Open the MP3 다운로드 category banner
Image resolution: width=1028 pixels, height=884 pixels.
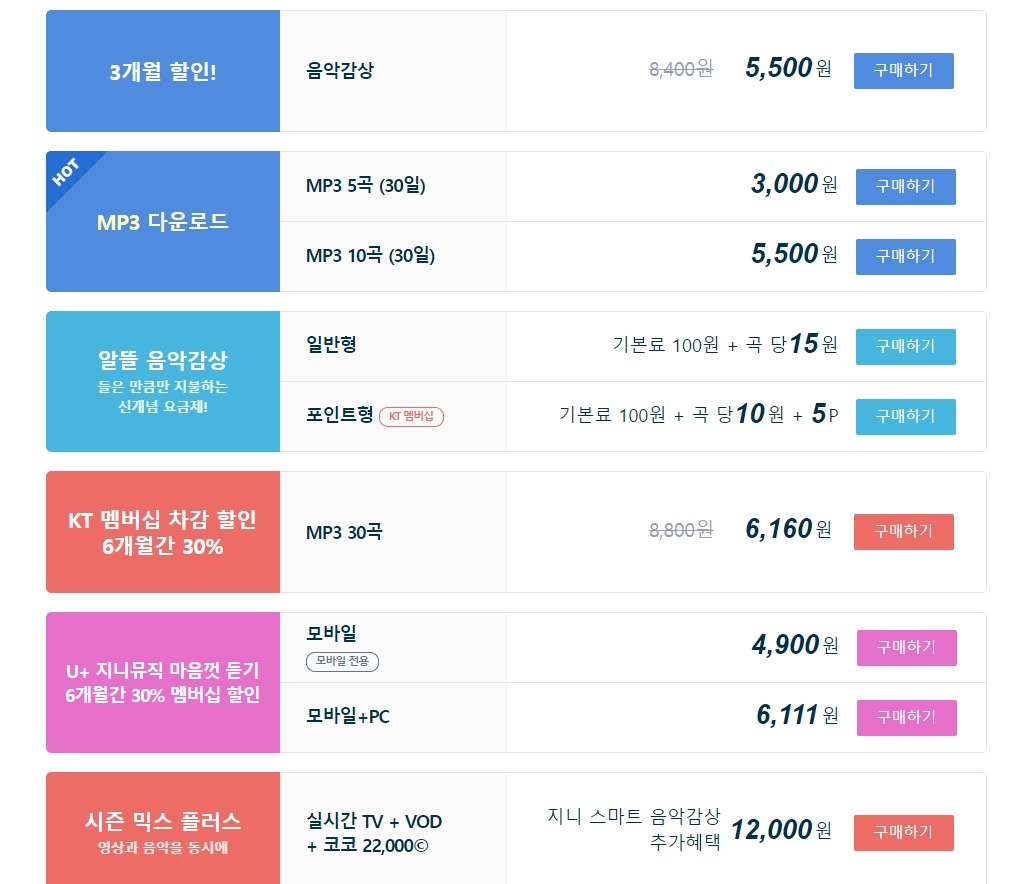[163, 222]
